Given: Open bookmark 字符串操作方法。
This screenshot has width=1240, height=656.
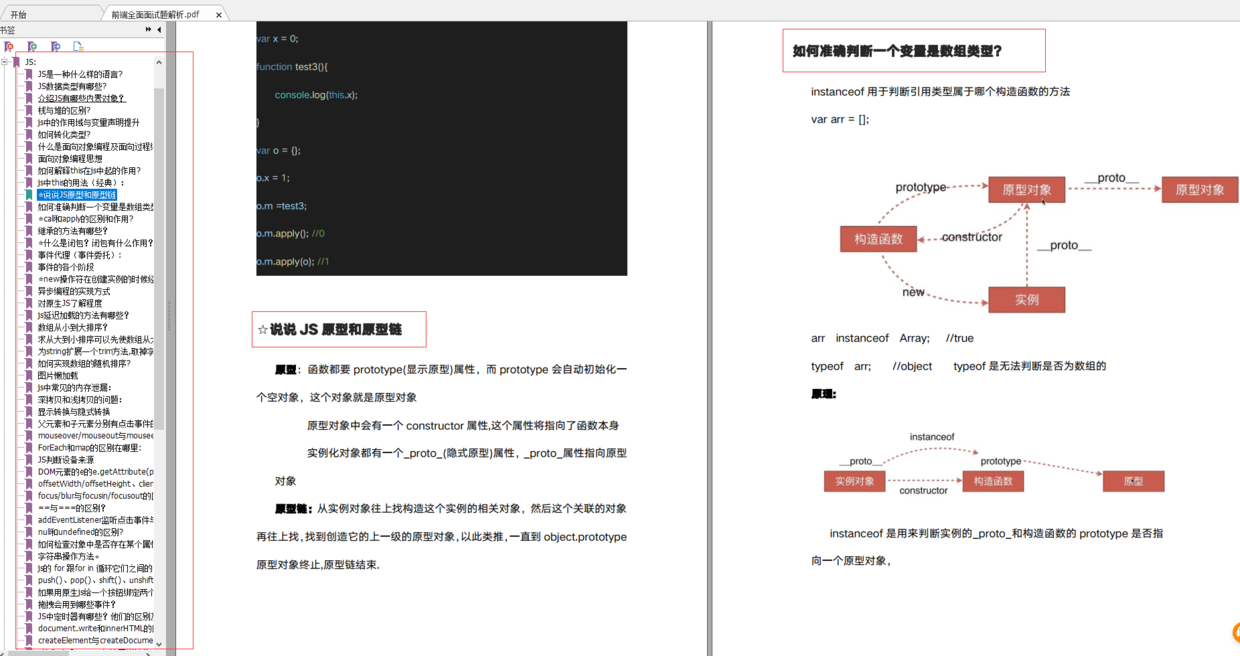Looking at the screenshot, I should click(69, 556).
